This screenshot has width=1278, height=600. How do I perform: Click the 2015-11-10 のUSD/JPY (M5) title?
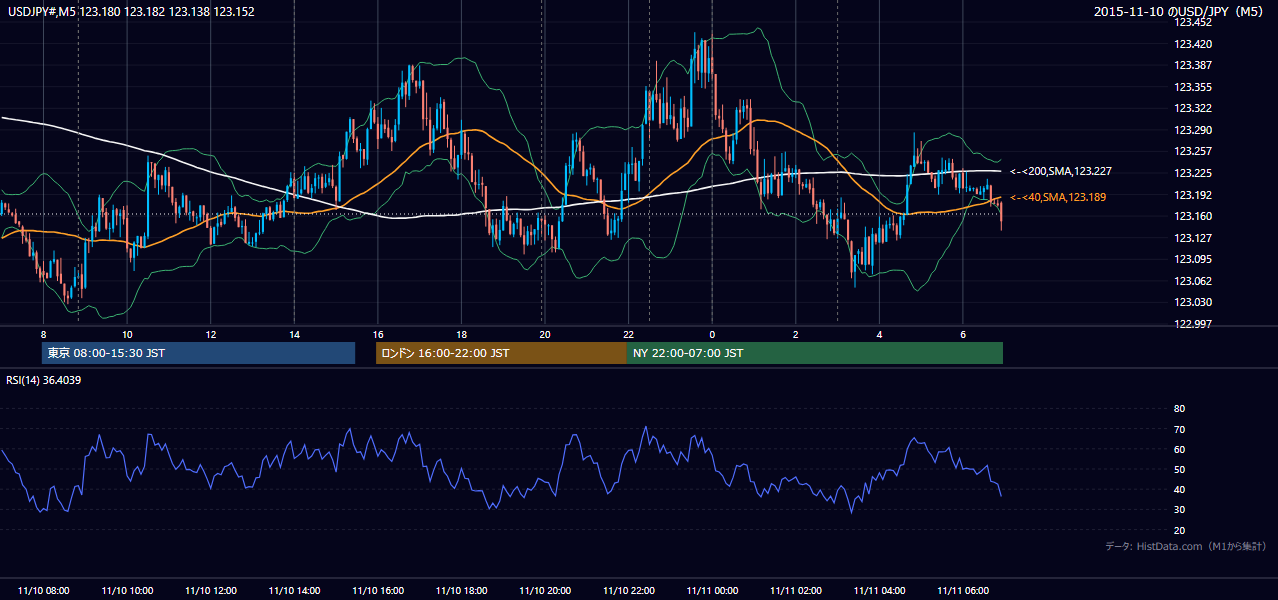[1180, 12]
